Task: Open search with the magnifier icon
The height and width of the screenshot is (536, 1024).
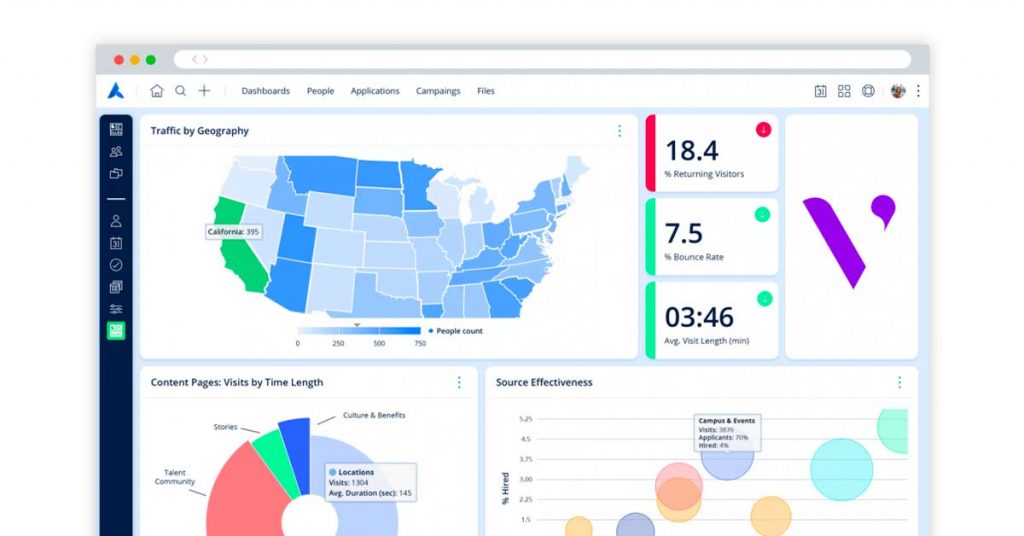Action: [180, 91]
